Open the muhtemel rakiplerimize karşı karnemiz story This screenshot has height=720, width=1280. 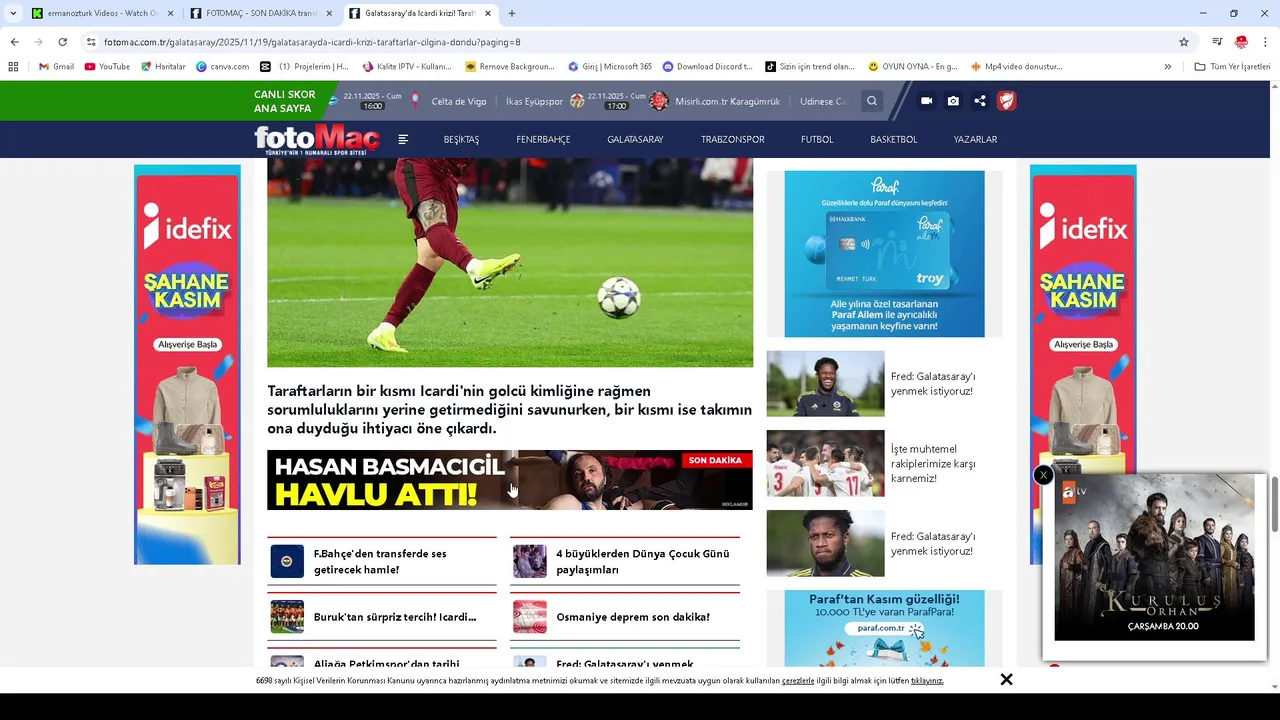tap(884, 464)
